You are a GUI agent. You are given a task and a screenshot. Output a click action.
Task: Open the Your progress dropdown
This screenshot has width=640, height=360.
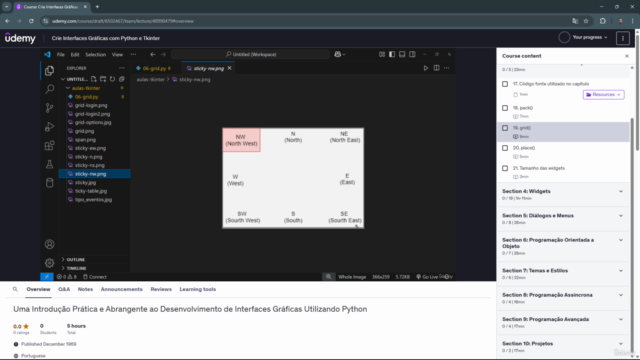(583, 38)
